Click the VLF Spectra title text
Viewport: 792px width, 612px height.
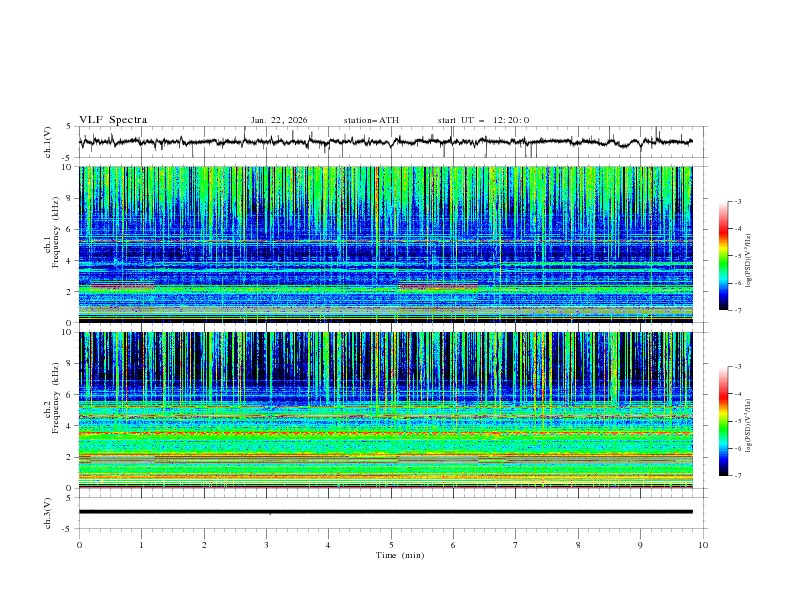pos(113,120)
